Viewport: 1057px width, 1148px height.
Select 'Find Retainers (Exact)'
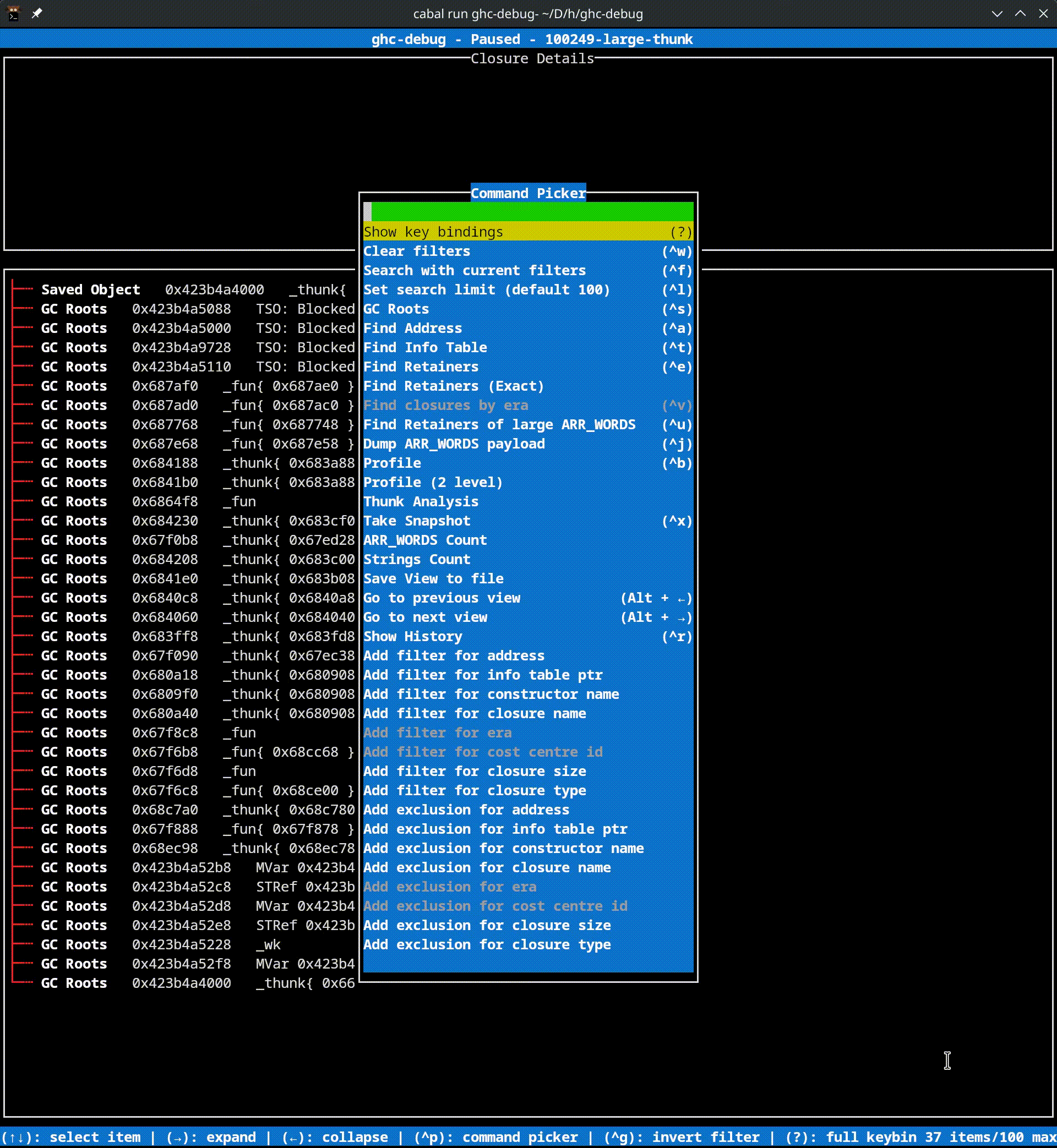pyautogui.click(x=528, y=386)
